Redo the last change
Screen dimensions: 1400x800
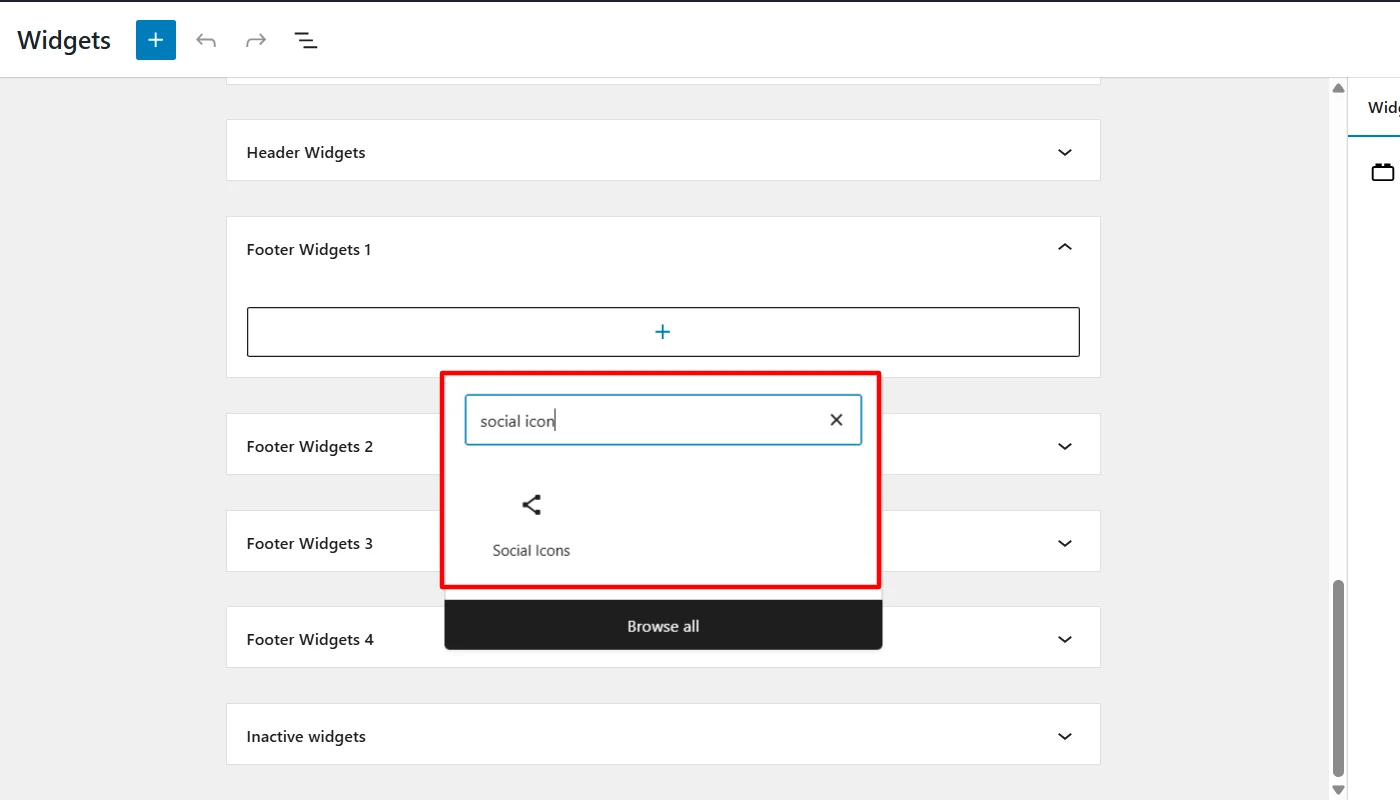click(256, 40)
